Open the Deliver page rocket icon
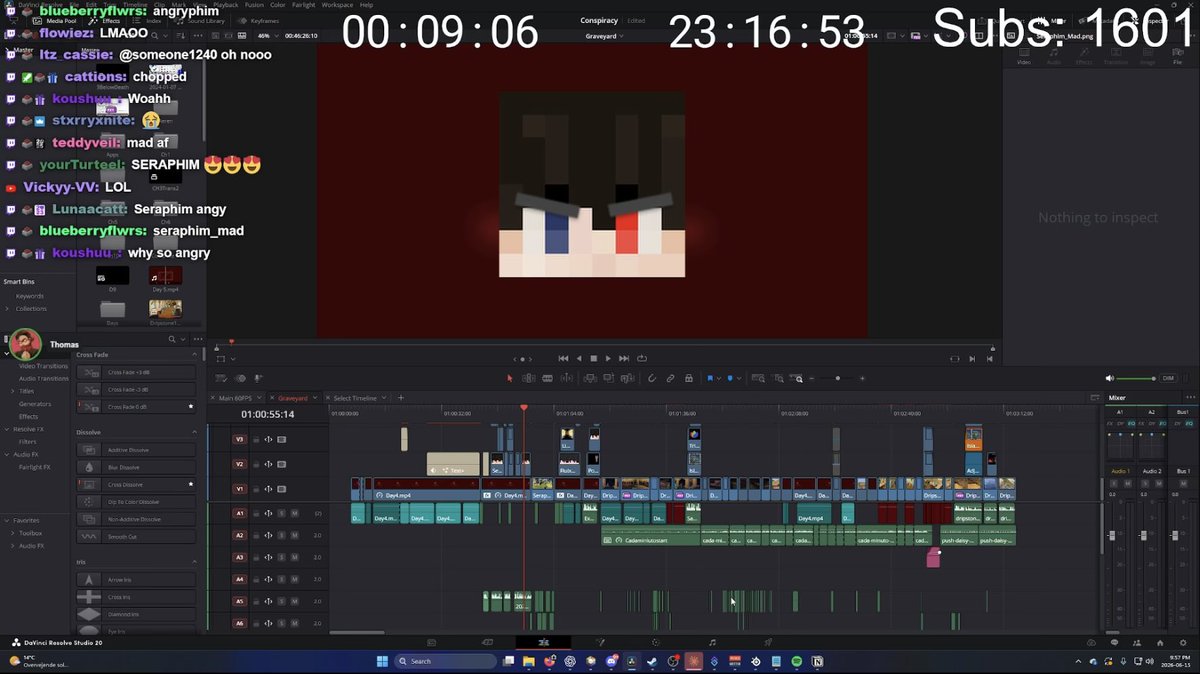The width and height of the screenshot is (1200, 674). [768, 642]
